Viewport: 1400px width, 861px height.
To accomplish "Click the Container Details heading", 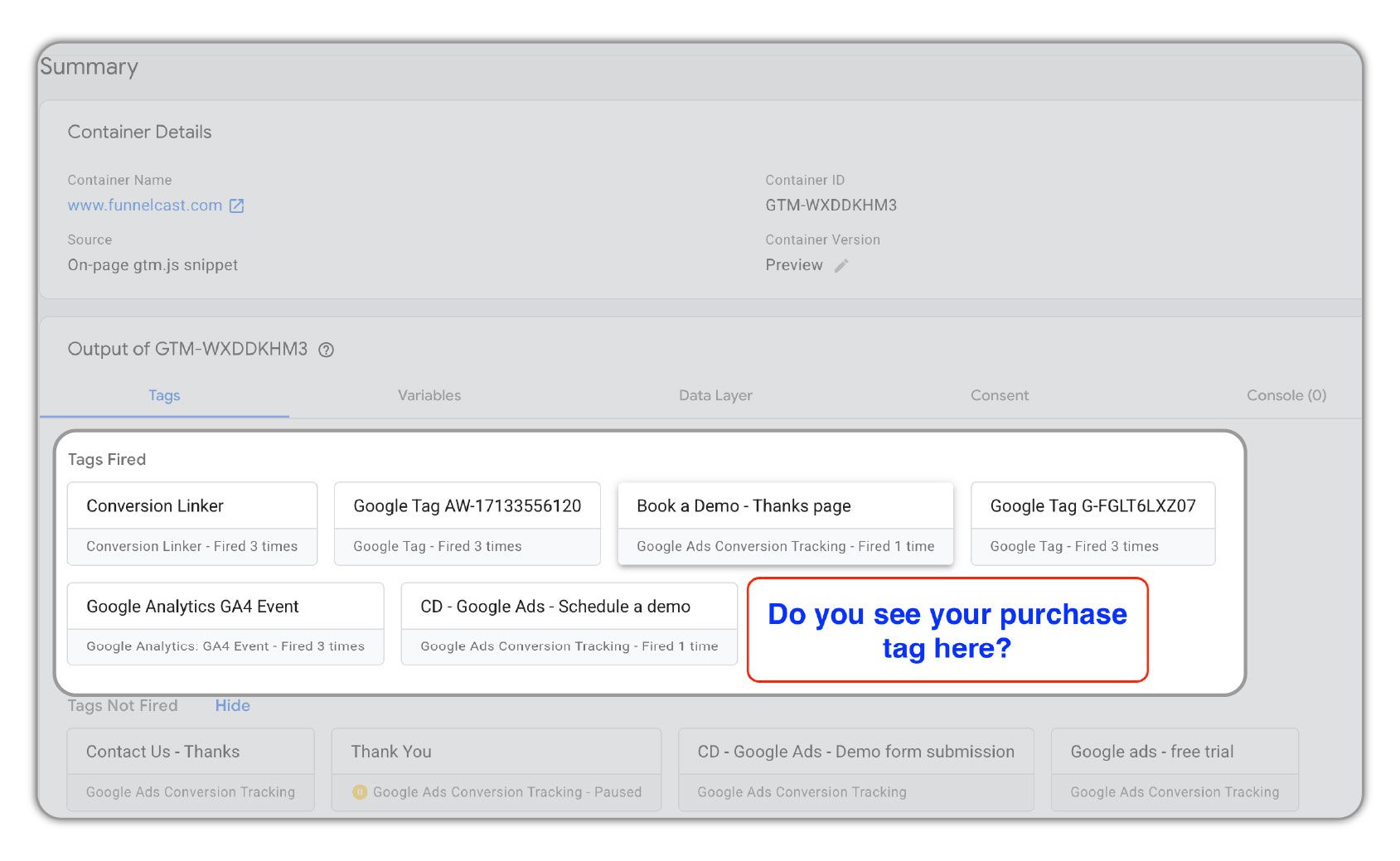I will pyautogui.click(x=139, y=132).
